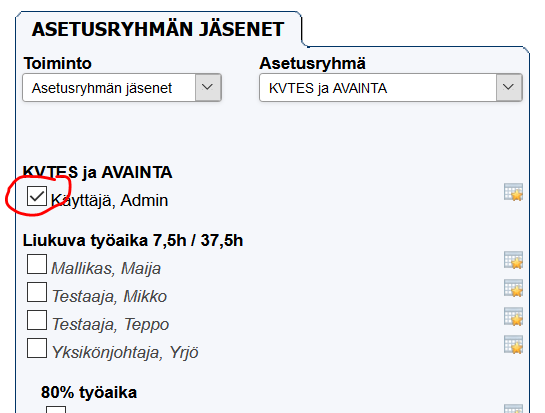Image resolution: width=545 pixels, height=413 pixels.
Task: Open calendar star icon for Mallikas, Maija
Action: point(513,260)
